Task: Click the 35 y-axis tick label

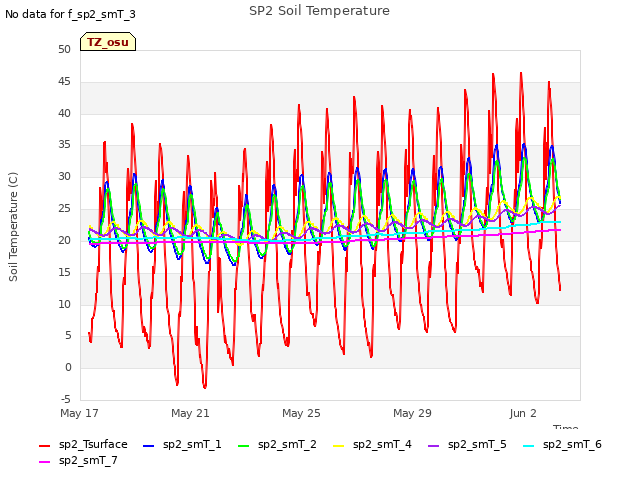Action: pos(64,145)
